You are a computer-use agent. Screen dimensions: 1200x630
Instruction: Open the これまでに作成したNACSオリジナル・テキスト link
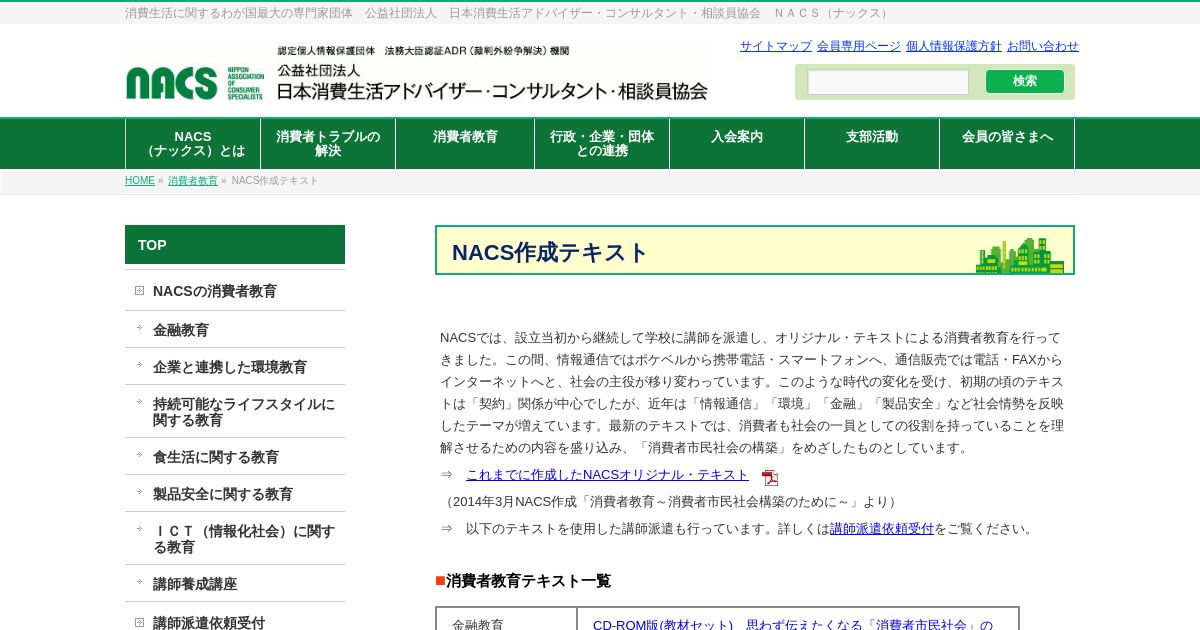click(x=607, y=475)
